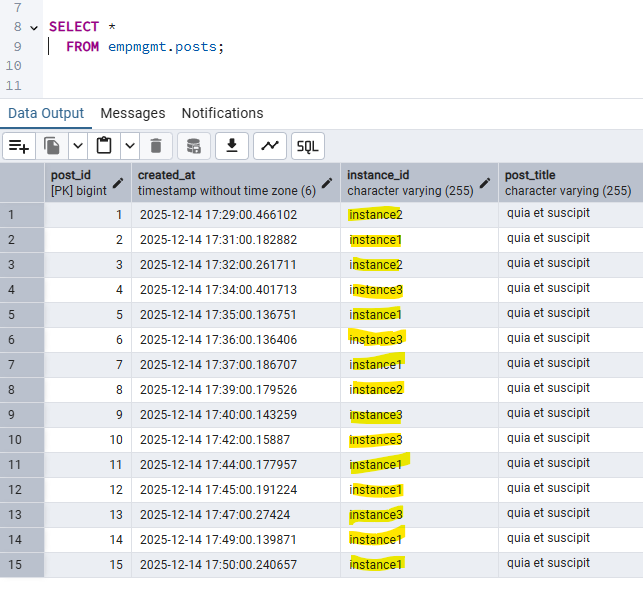Download results as CSV file
Viewport: 643px width, 608px height.
point(232,146)
